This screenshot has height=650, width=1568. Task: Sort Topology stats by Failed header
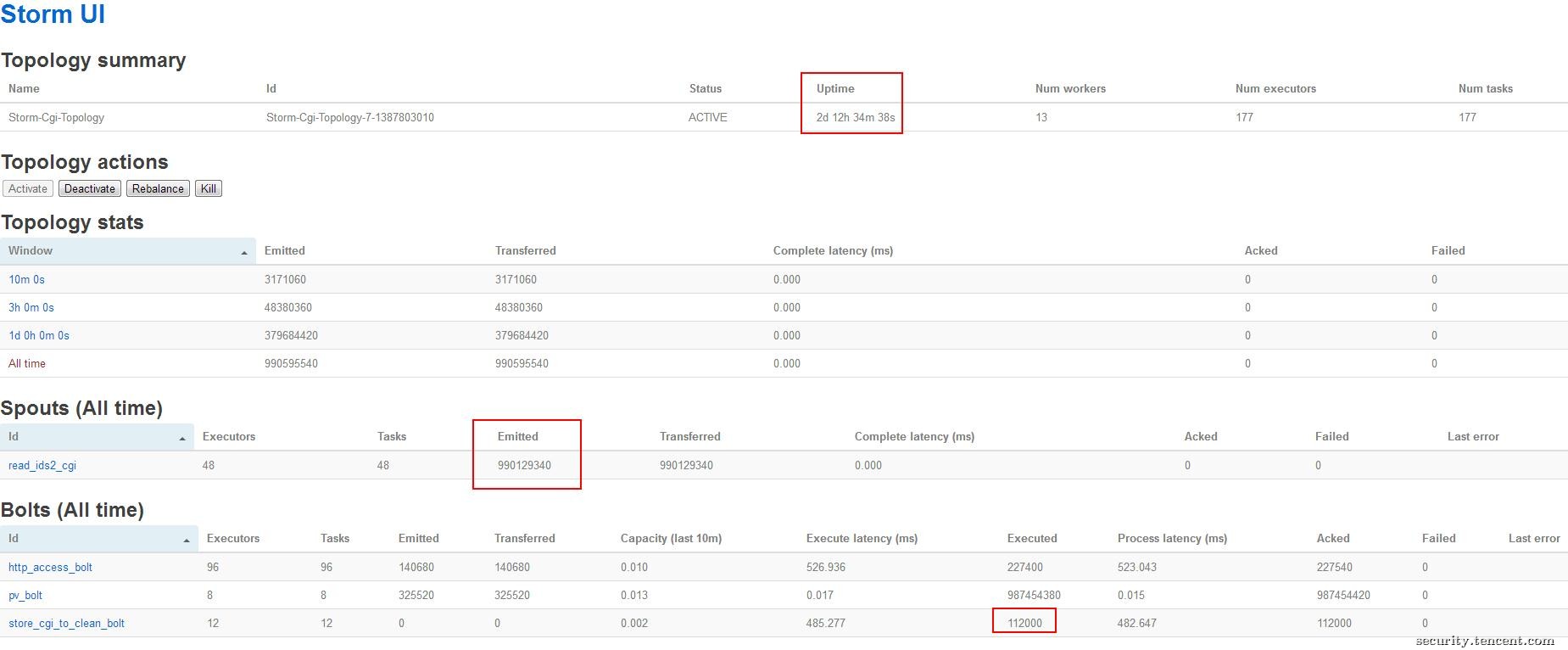pyautogui.click(x=1448, y=250)
